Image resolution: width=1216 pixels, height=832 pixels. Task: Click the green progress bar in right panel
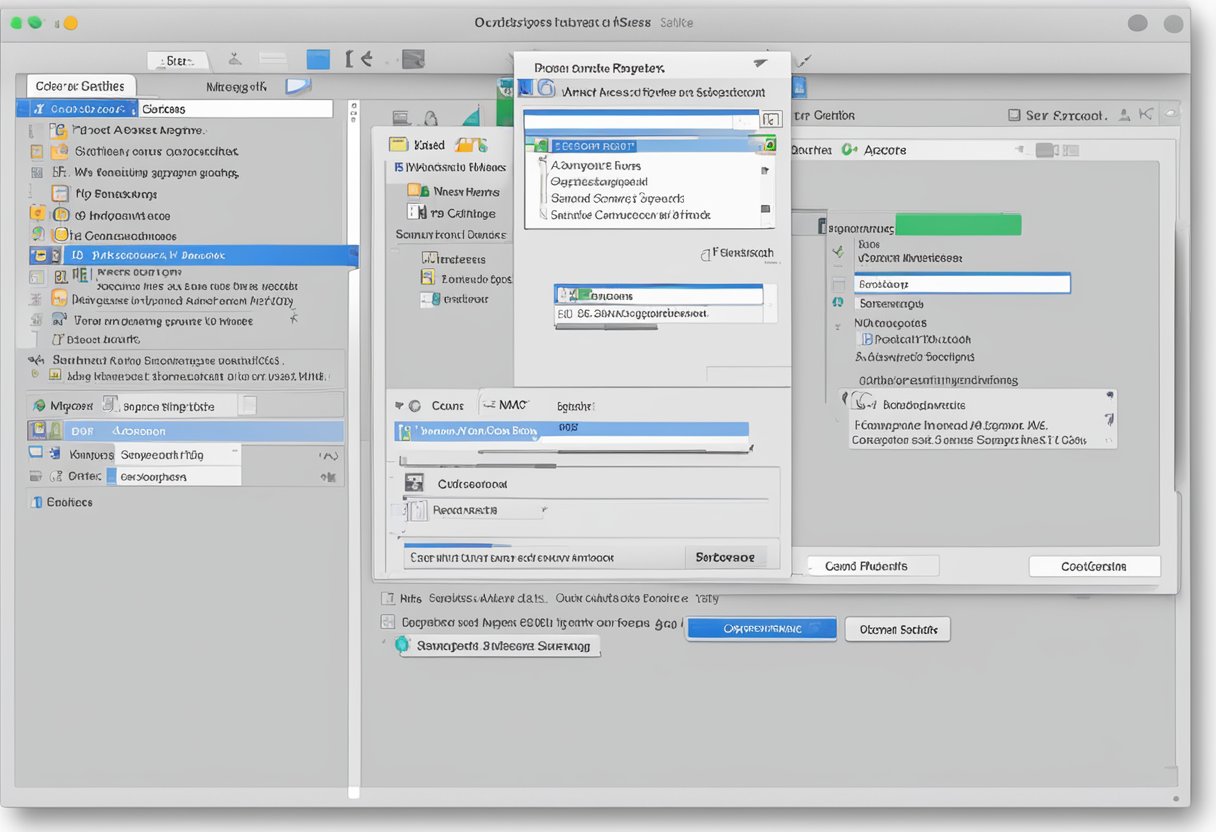[957, 225]
